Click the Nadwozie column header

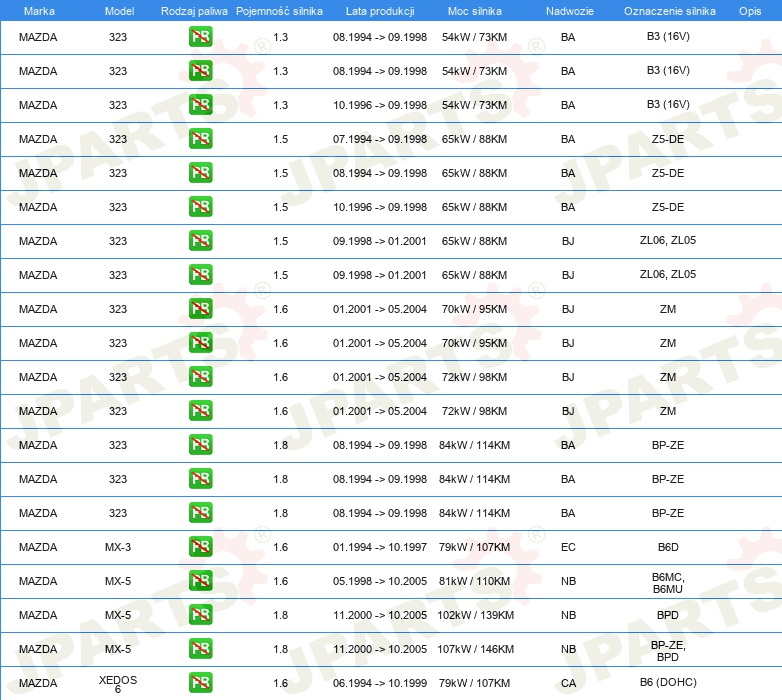(570, 11)
